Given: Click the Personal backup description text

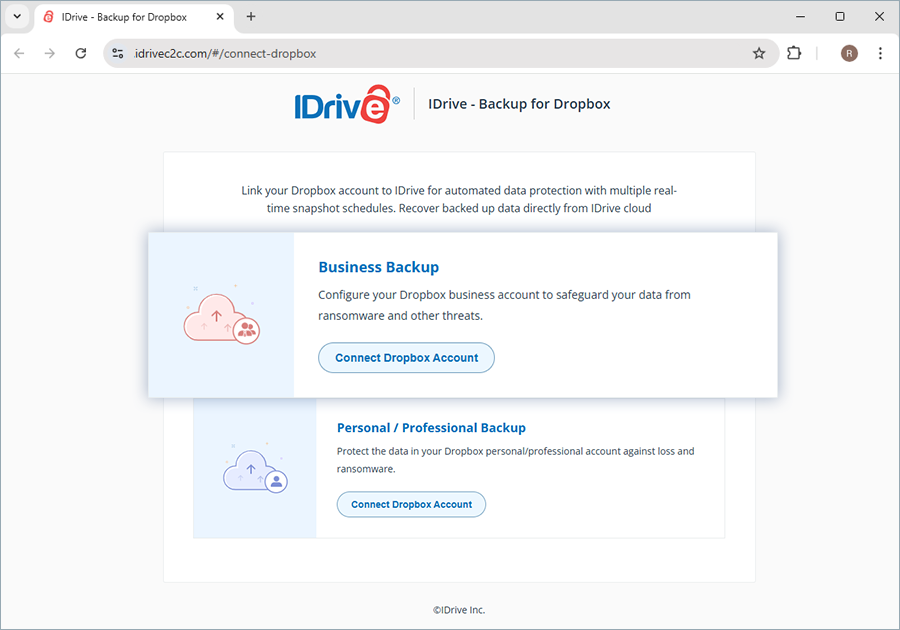Looking at the screenshot, I should tap(515, 460).
